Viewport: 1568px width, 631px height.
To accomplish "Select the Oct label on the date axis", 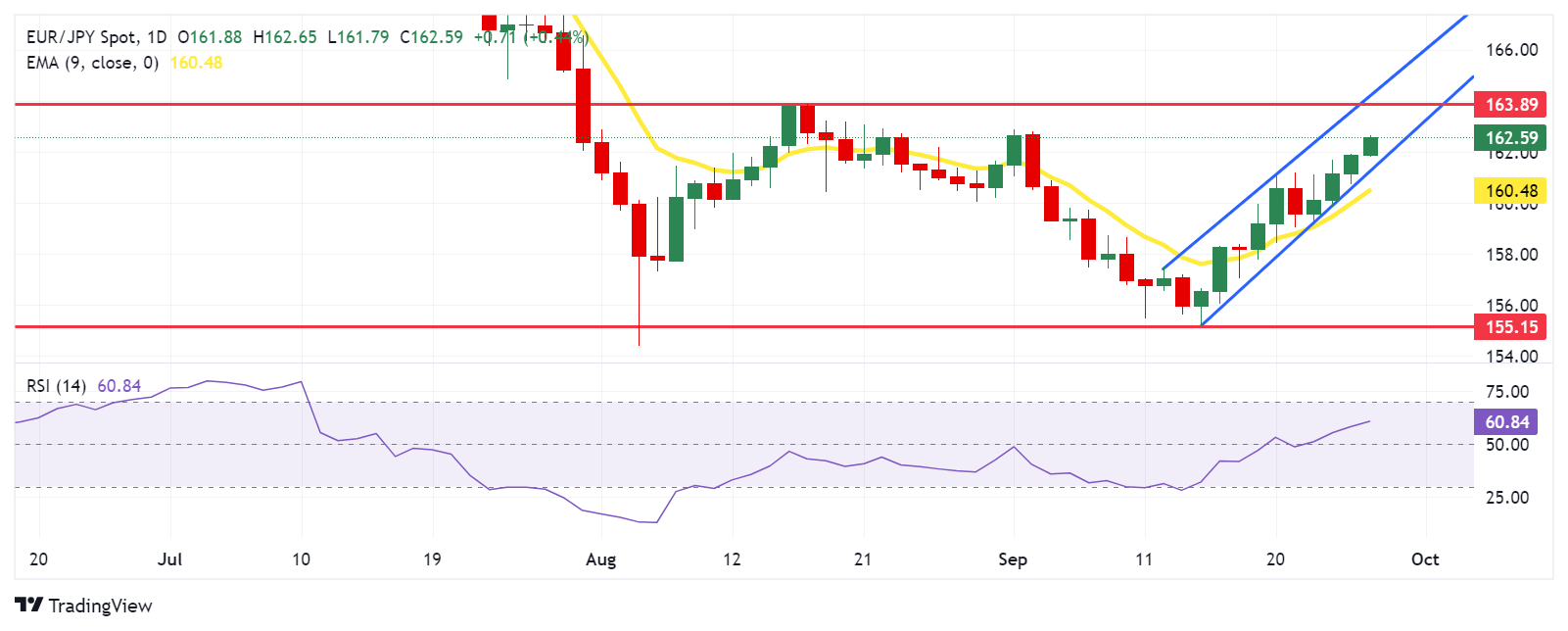I will click(x=1425, y=559).
